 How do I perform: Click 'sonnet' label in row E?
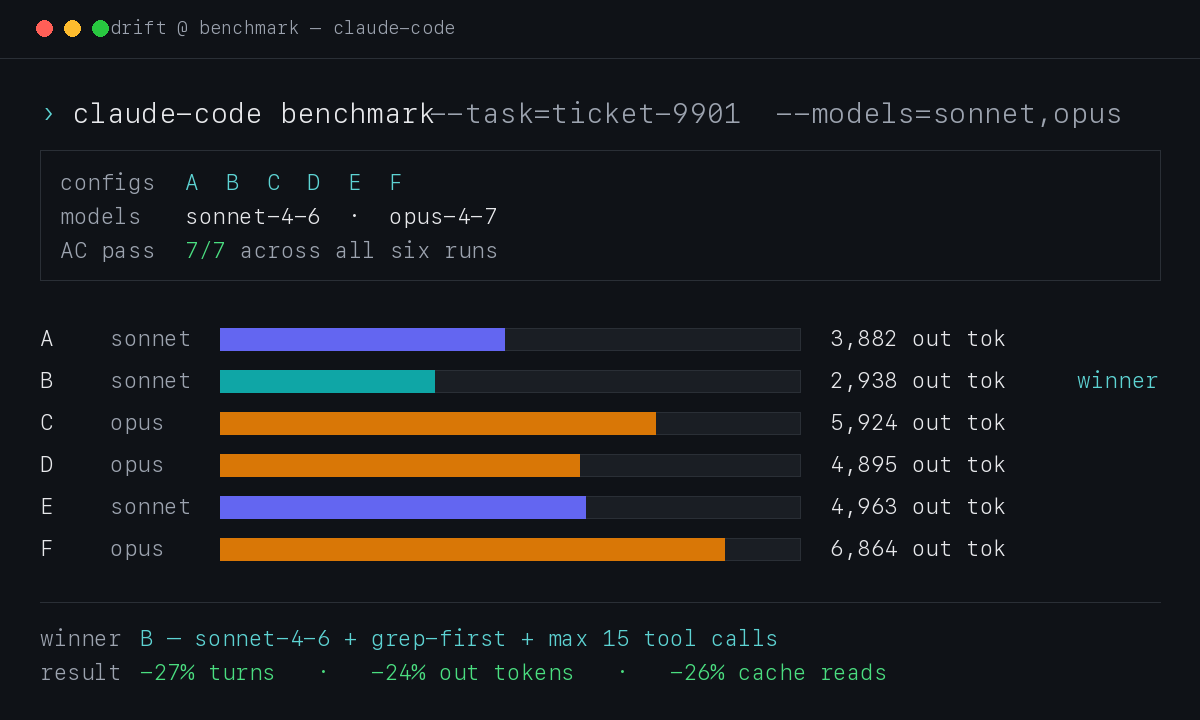(151, 507)
